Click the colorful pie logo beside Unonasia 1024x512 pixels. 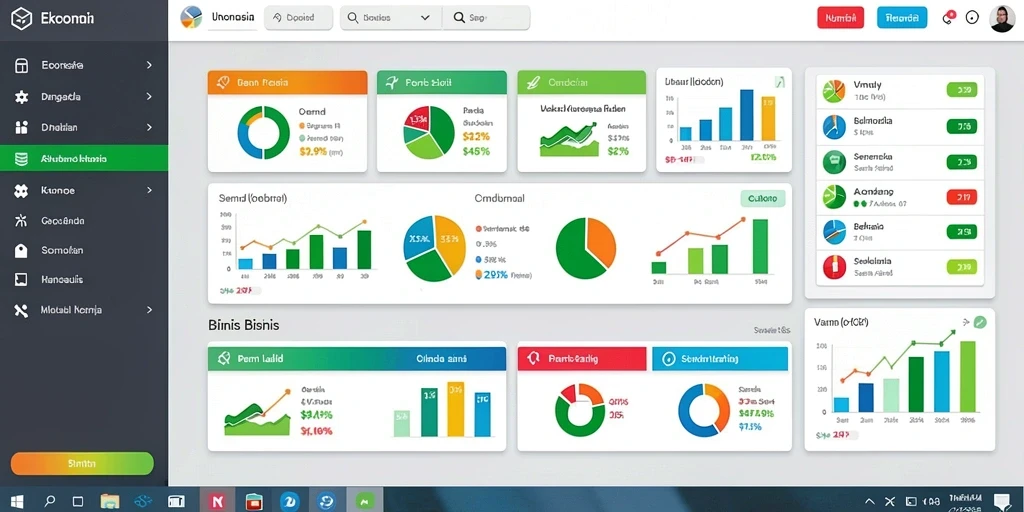191,18
